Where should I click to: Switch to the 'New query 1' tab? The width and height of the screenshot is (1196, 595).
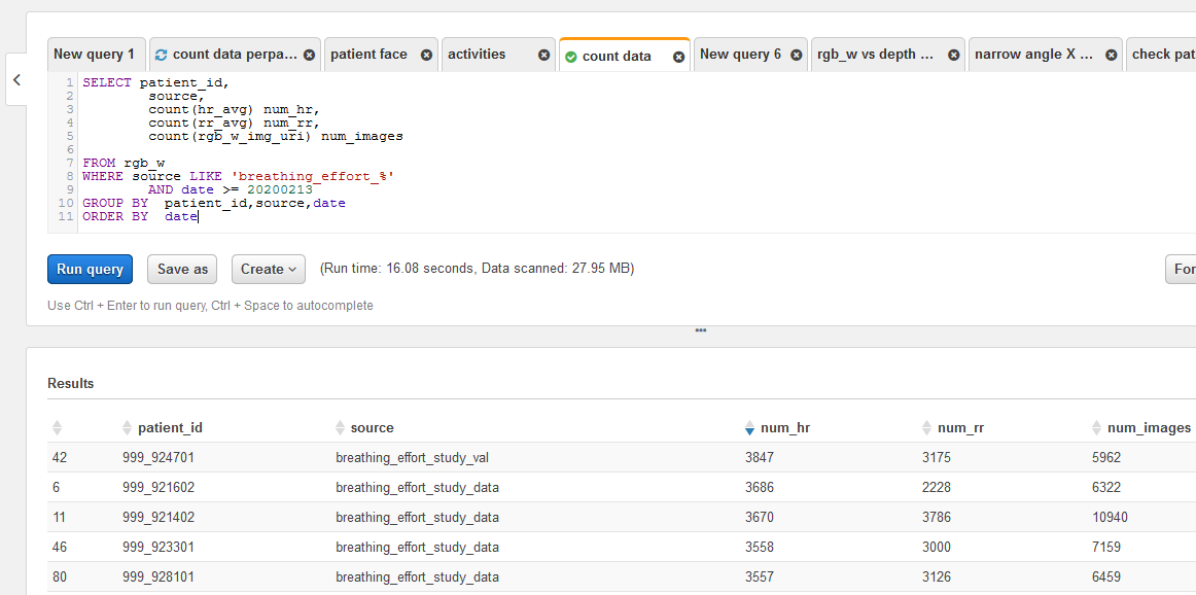point(94,55)
